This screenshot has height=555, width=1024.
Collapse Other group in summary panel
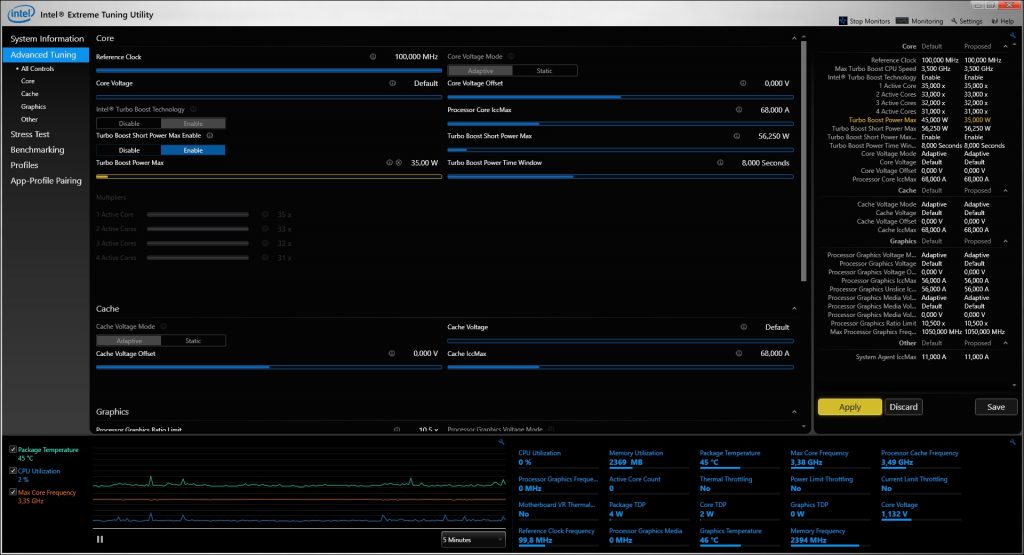coord(1005,343)
